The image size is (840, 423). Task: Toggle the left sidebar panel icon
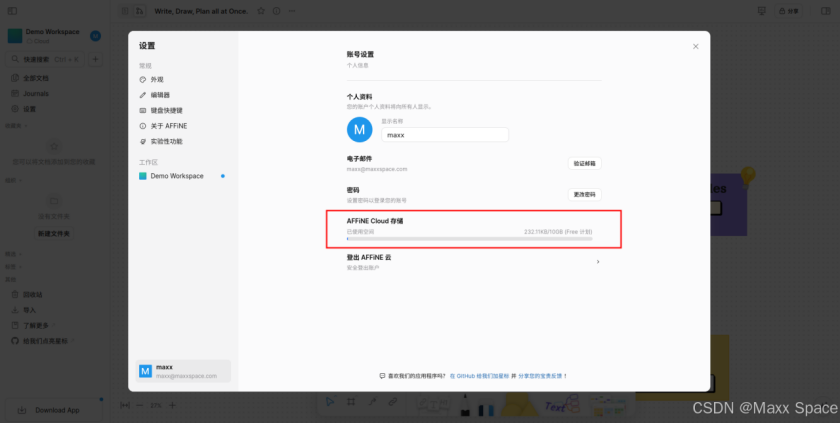pos(12,11)
